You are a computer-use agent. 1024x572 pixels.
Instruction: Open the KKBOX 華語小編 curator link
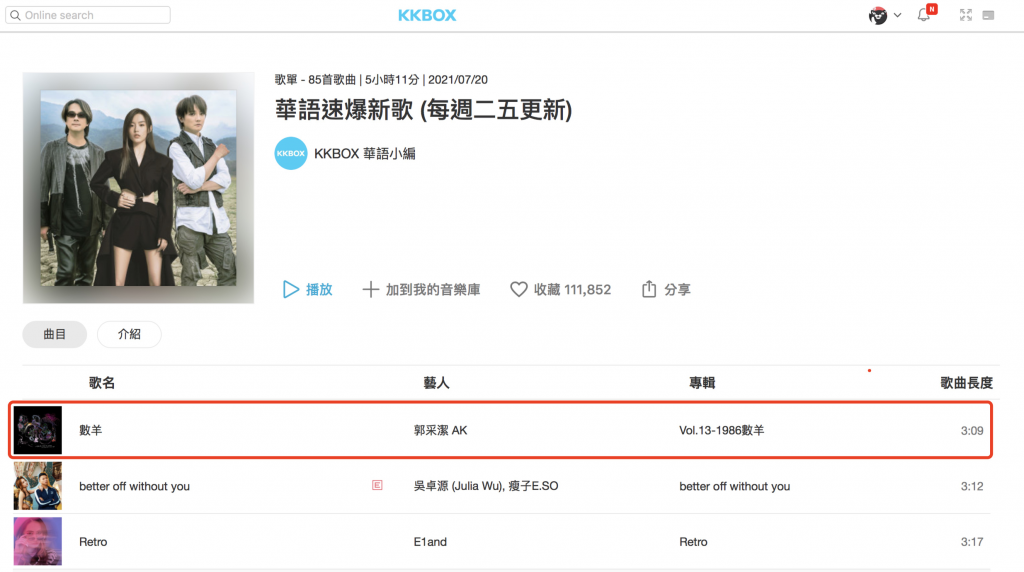[x=364, y=153]
